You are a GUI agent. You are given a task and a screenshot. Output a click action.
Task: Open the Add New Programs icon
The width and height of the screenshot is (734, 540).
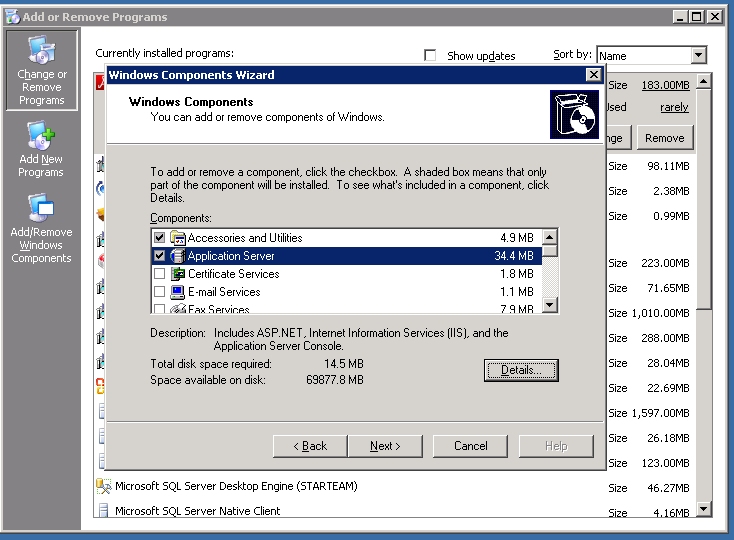[41, 137]
